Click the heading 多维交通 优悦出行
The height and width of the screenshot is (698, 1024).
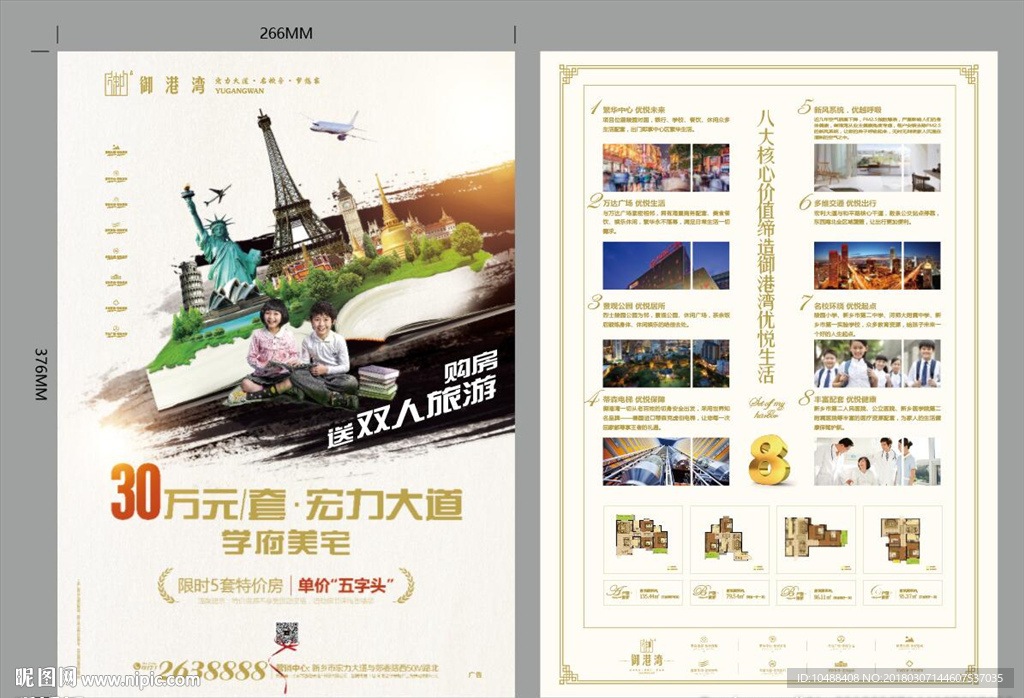pos(845,203)
